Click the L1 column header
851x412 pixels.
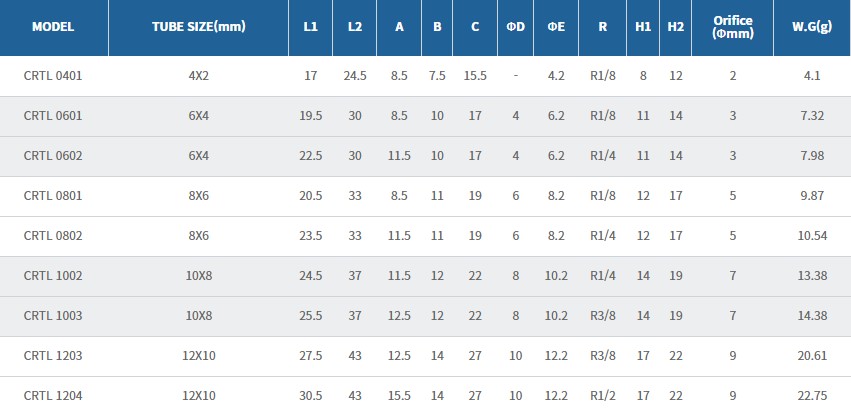tap(310, 27)
